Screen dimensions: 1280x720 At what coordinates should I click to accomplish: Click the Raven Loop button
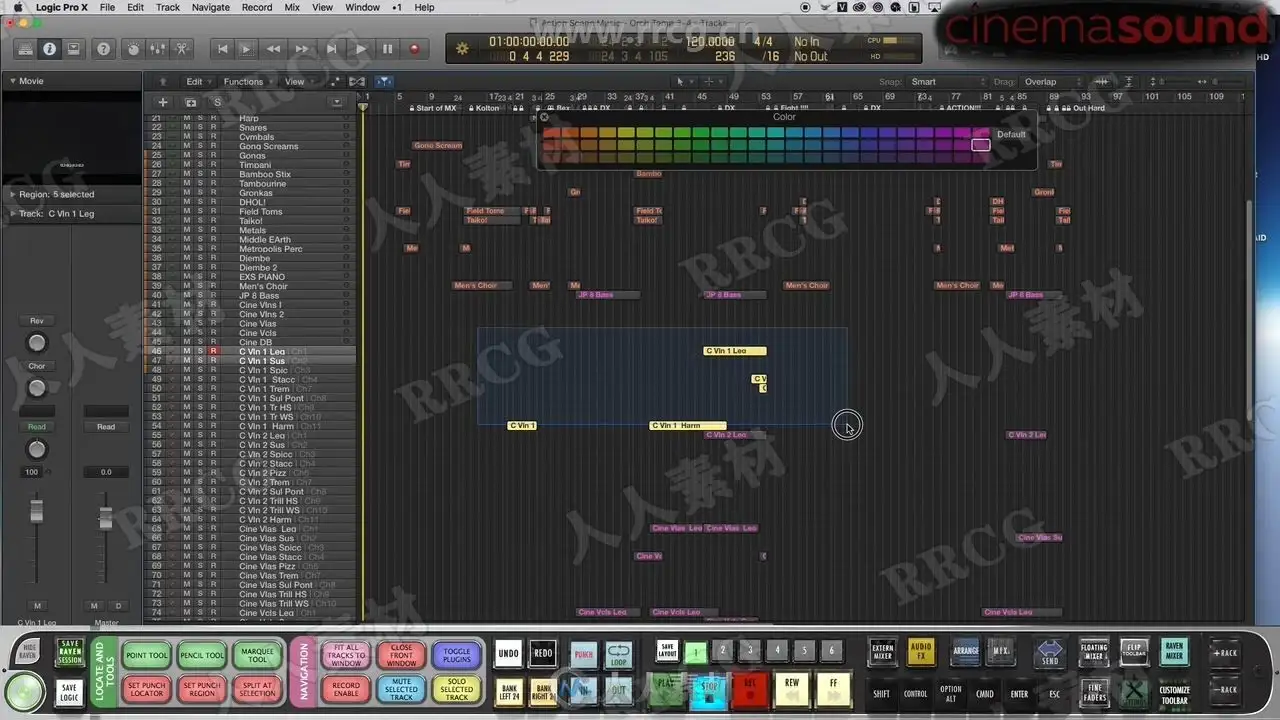pos(619,655)
